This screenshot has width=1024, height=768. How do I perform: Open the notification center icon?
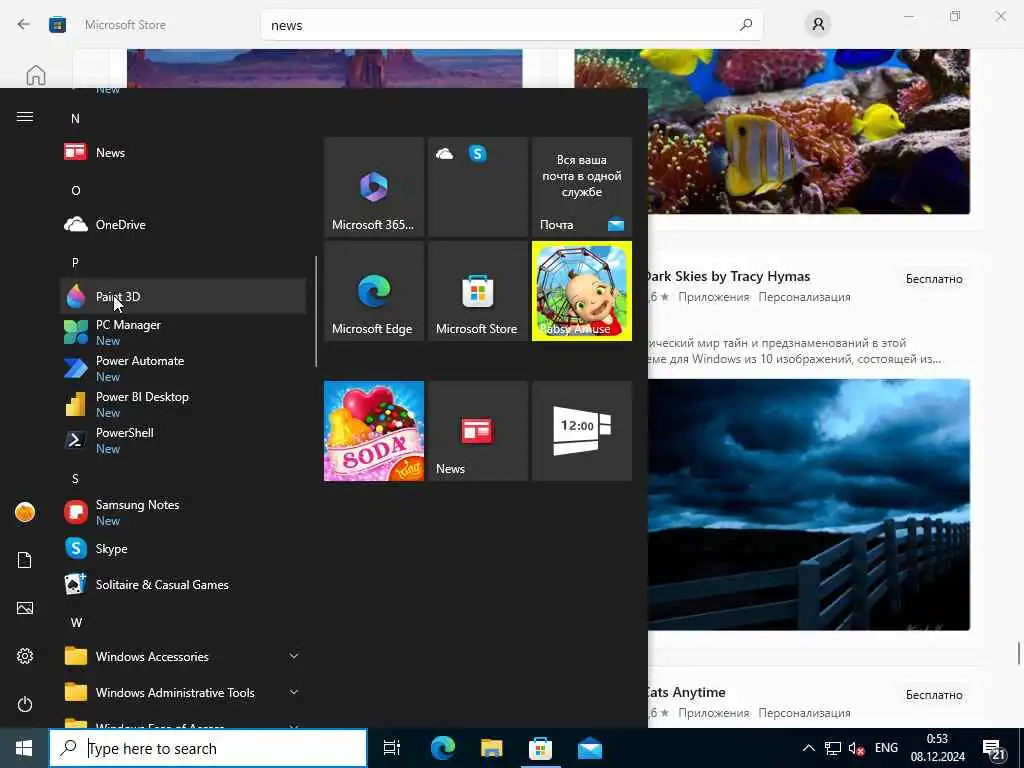click(993, 750)
